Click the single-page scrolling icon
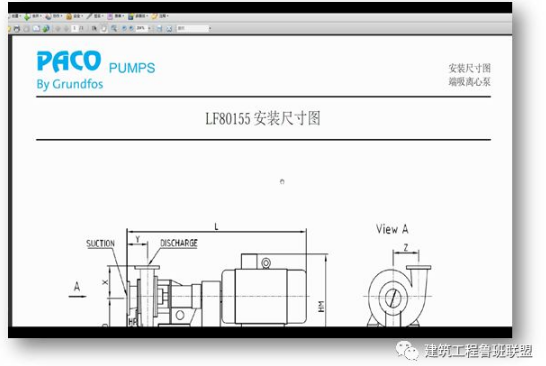The height and width of the screenshot is (366, 546). click(x=159, y=29)
